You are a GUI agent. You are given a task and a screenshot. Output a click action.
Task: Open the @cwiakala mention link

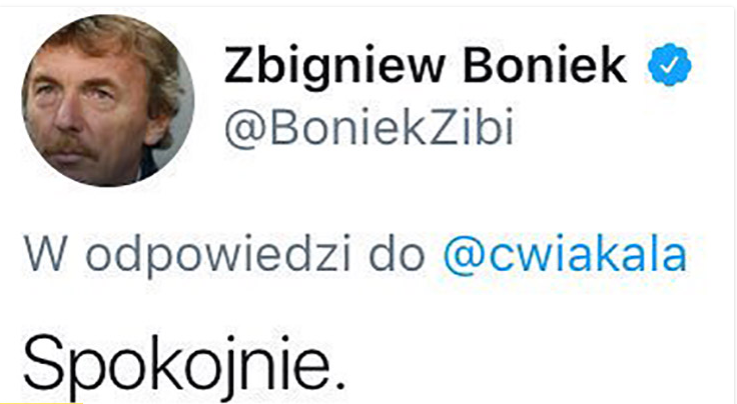tap(564, 256)
